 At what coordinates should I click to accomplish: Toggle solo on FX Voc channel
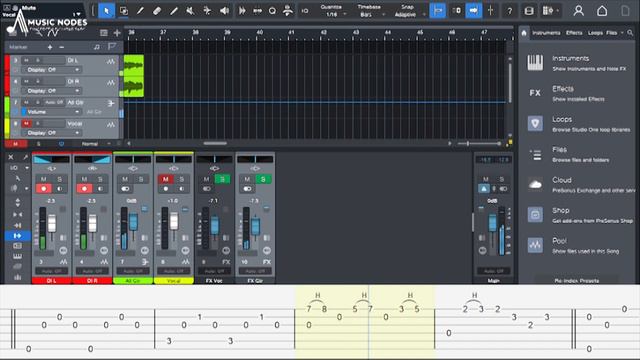222,179
